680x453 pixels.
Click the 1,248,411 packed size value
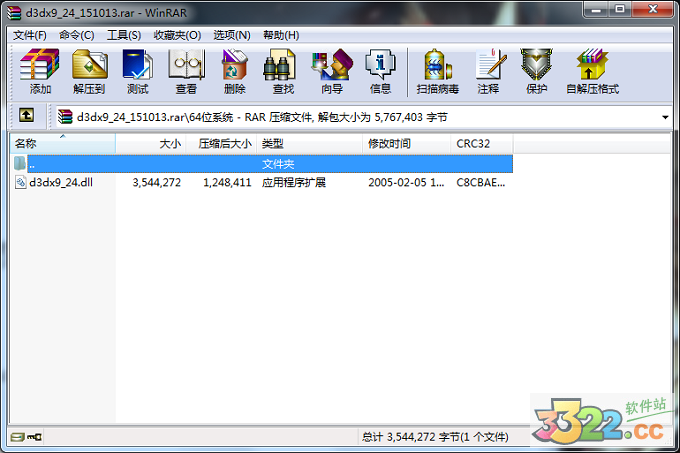[x=227, y=182]
